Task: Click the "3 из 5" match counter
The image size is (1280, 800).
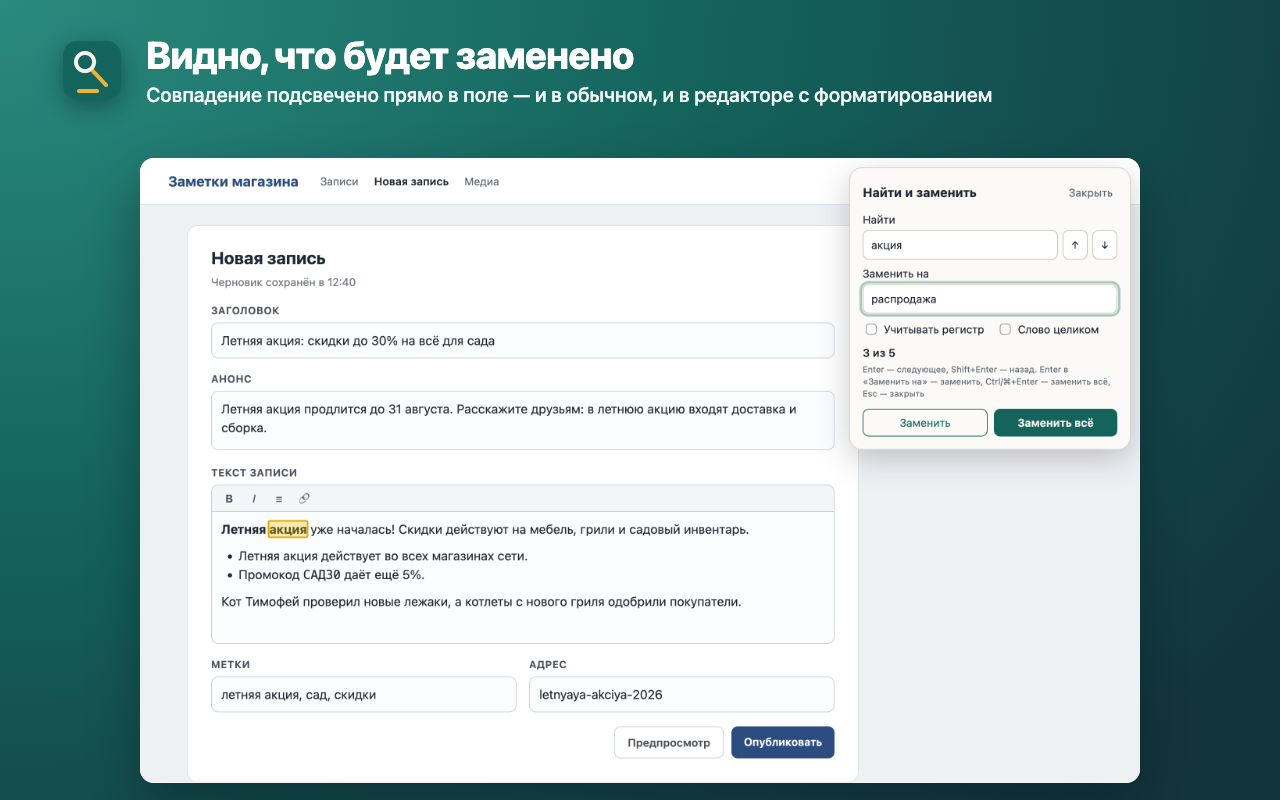Action: tap(879, 353)
